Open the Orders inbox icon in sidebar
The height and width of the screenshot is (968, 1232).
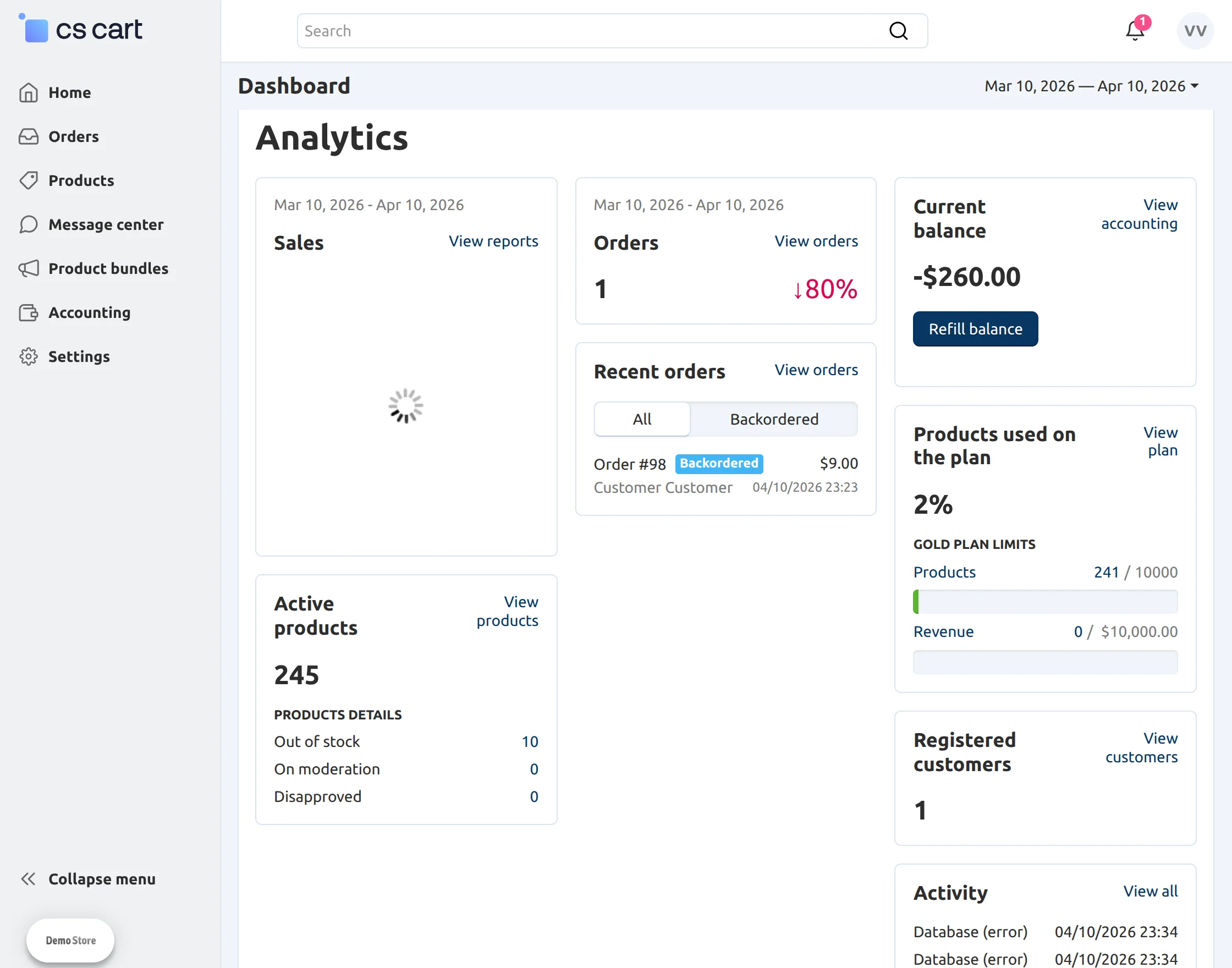(x=29, y=136)
